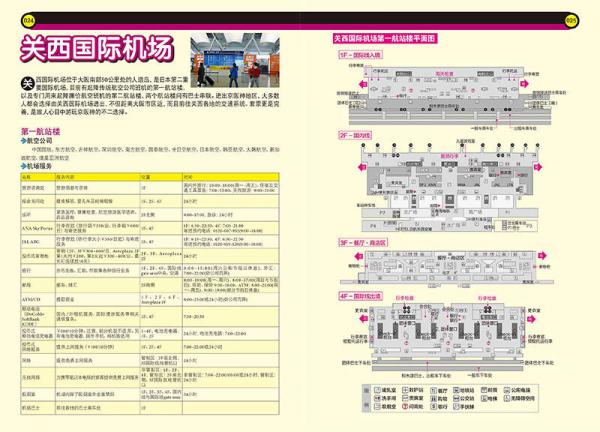Click the 3F floor plan diagram

point(446,268)
